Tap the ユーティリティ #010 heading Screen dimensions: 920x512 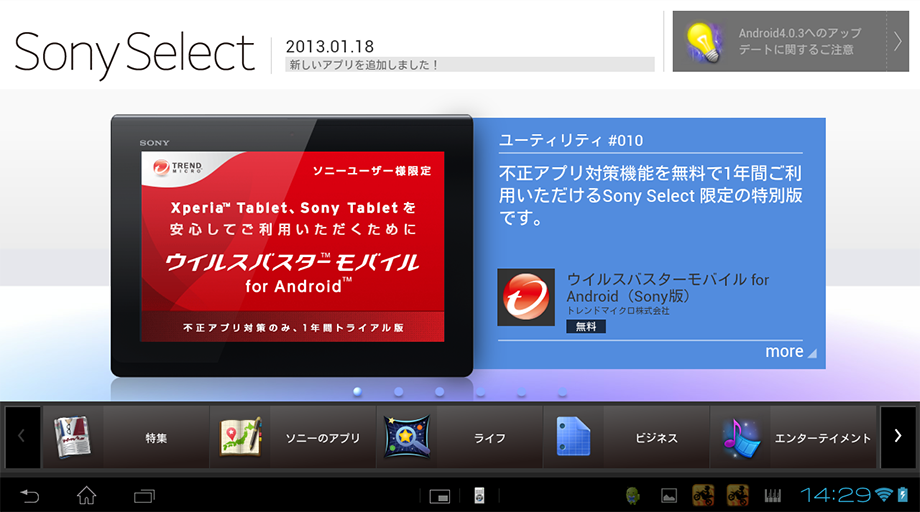point(571,141)
